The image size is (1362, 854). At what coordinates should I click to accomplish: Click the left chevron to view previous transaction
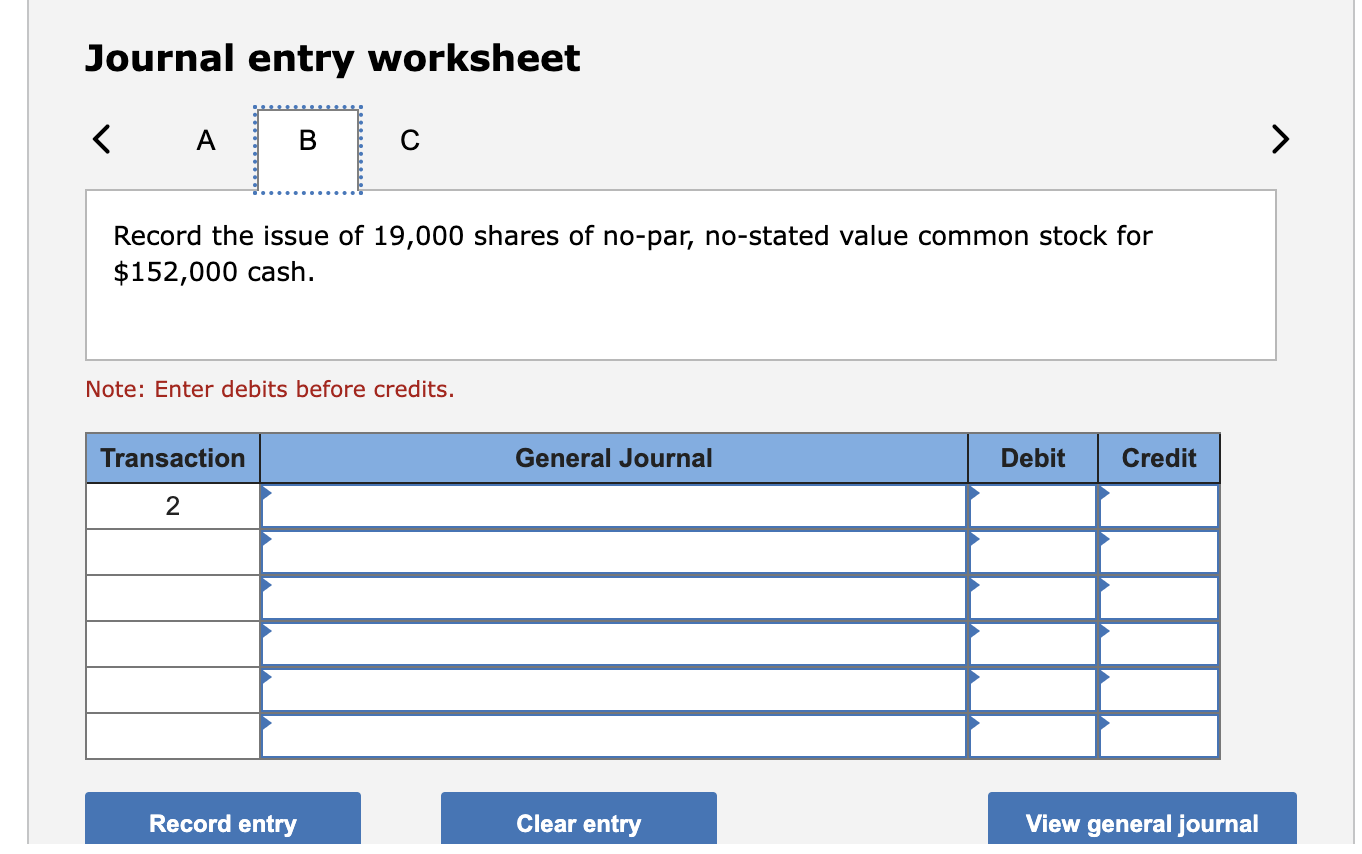(101, 140)
